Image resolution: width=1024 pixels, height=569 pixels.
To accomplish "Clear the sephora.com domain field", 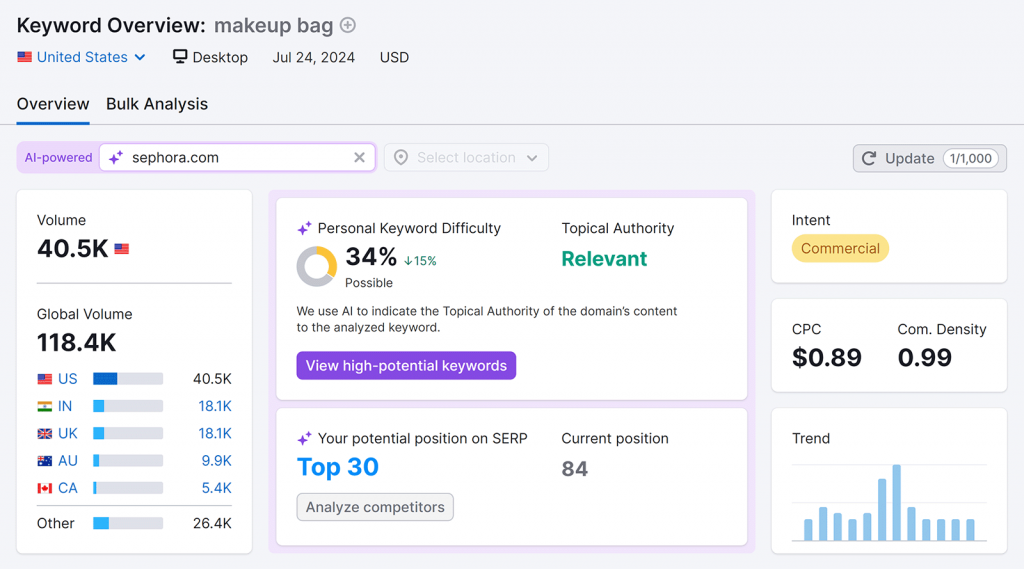I will 359,158.
